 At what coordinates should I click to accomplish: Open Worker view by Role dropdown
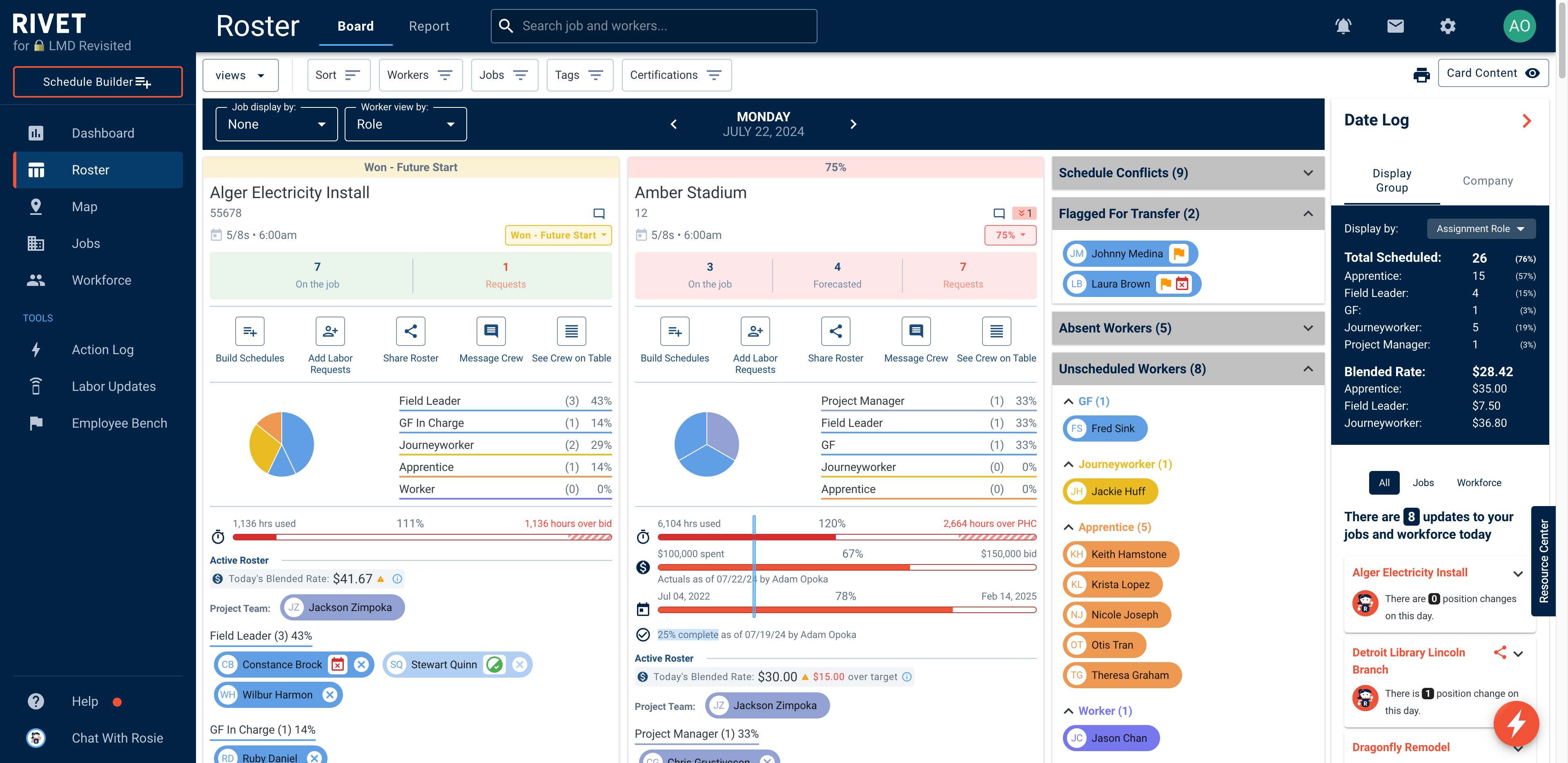[405, 124]
